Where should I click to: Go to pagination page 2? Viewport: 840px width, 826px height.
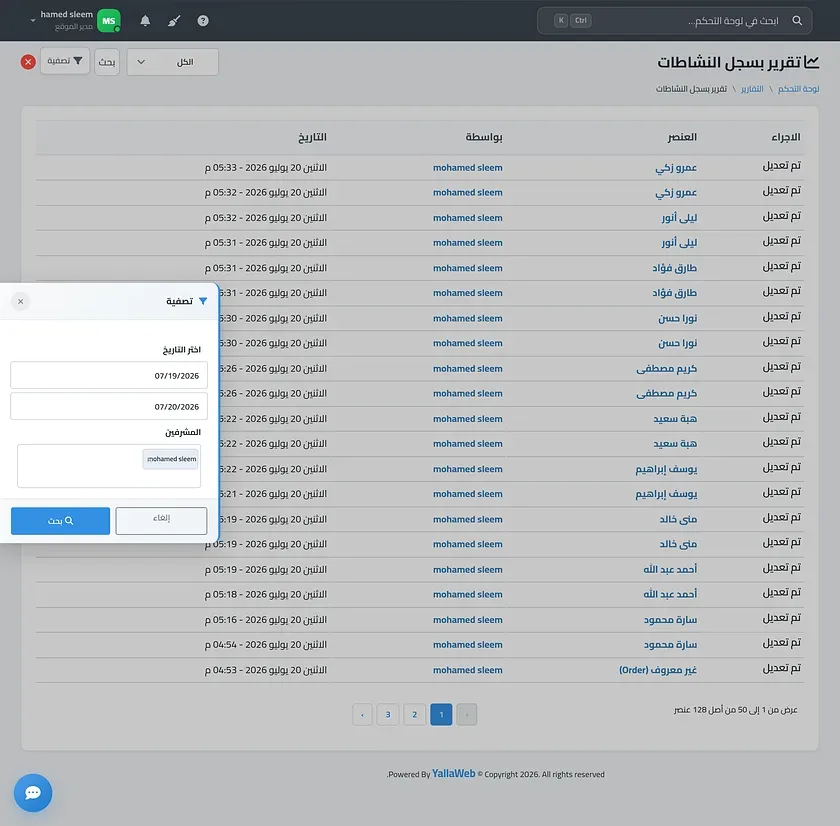[x=415, y=715]
